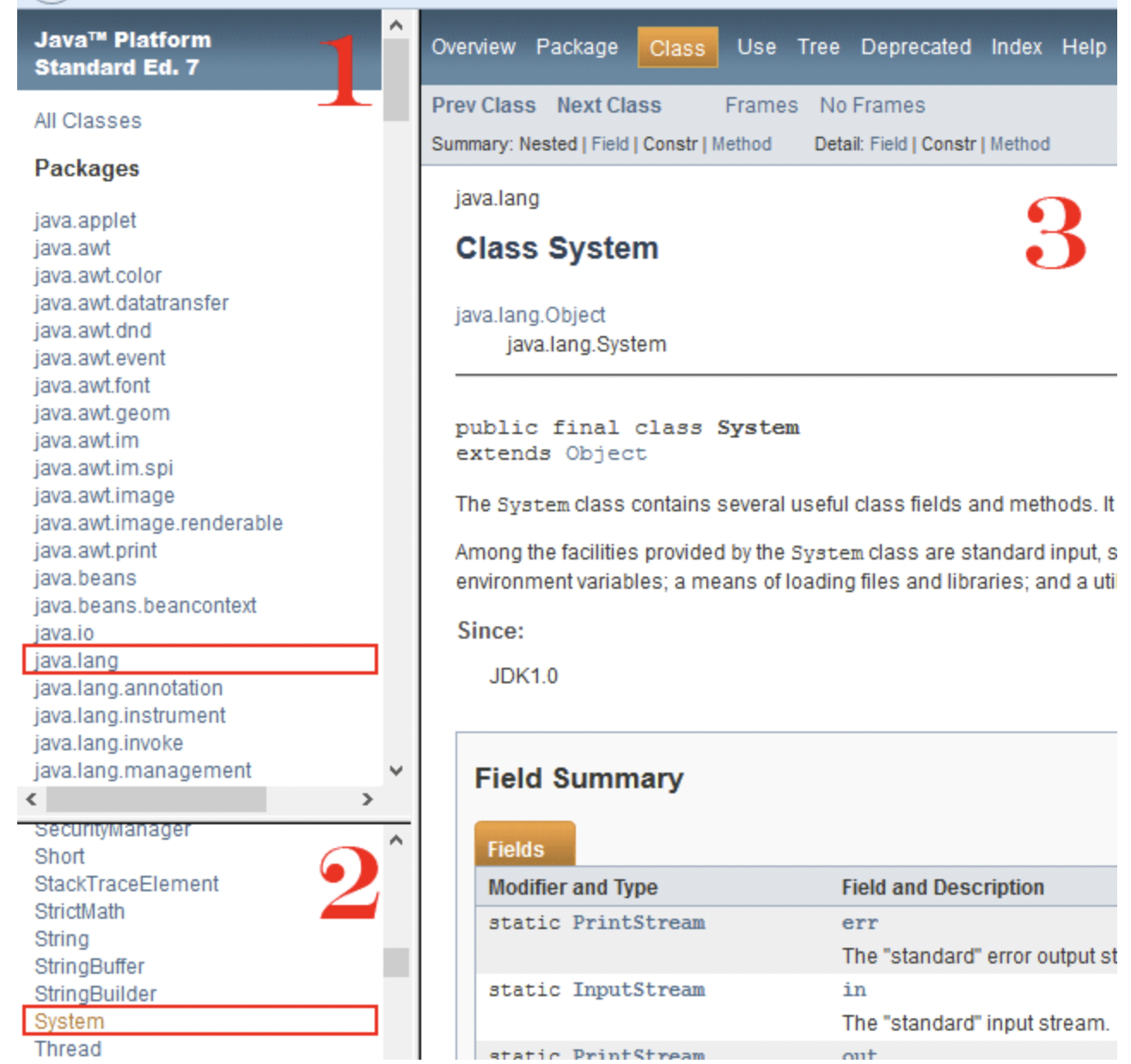Open java.lang.instrument package
This screenshot has height=1064, width=1131.
click(x=130, y=716)
